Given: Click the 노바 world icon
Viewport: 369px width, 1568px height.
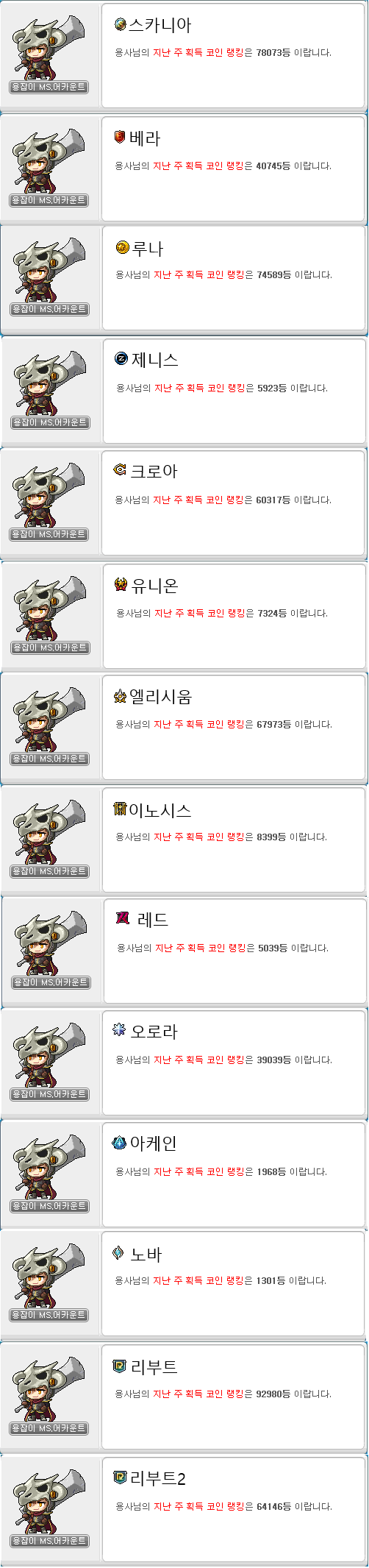Looking at the screenshot, I should coord(118,1253).
